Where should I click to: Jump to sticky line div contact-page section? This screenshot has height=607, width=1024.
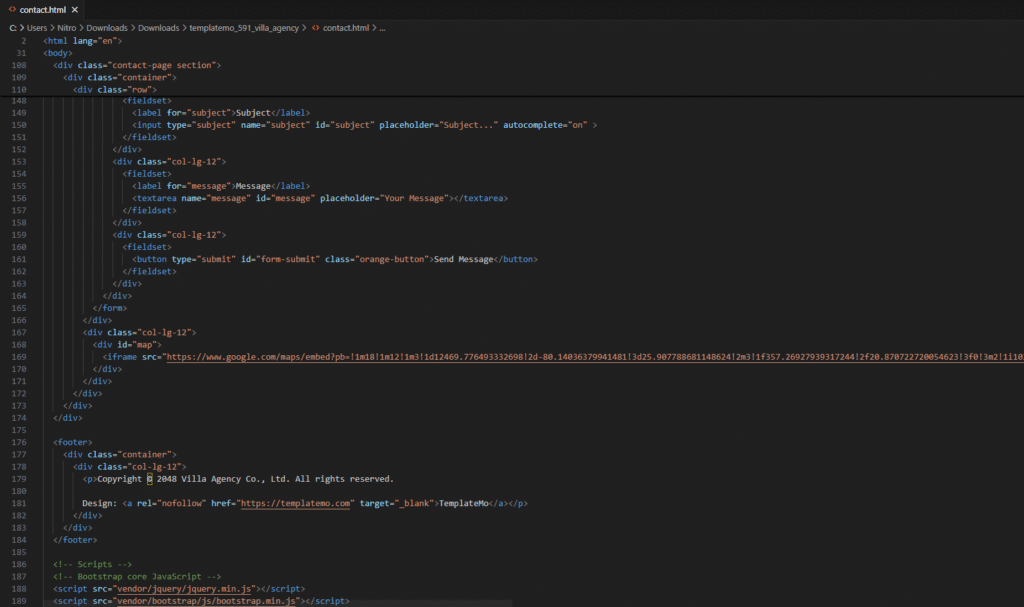coord(137,65)
